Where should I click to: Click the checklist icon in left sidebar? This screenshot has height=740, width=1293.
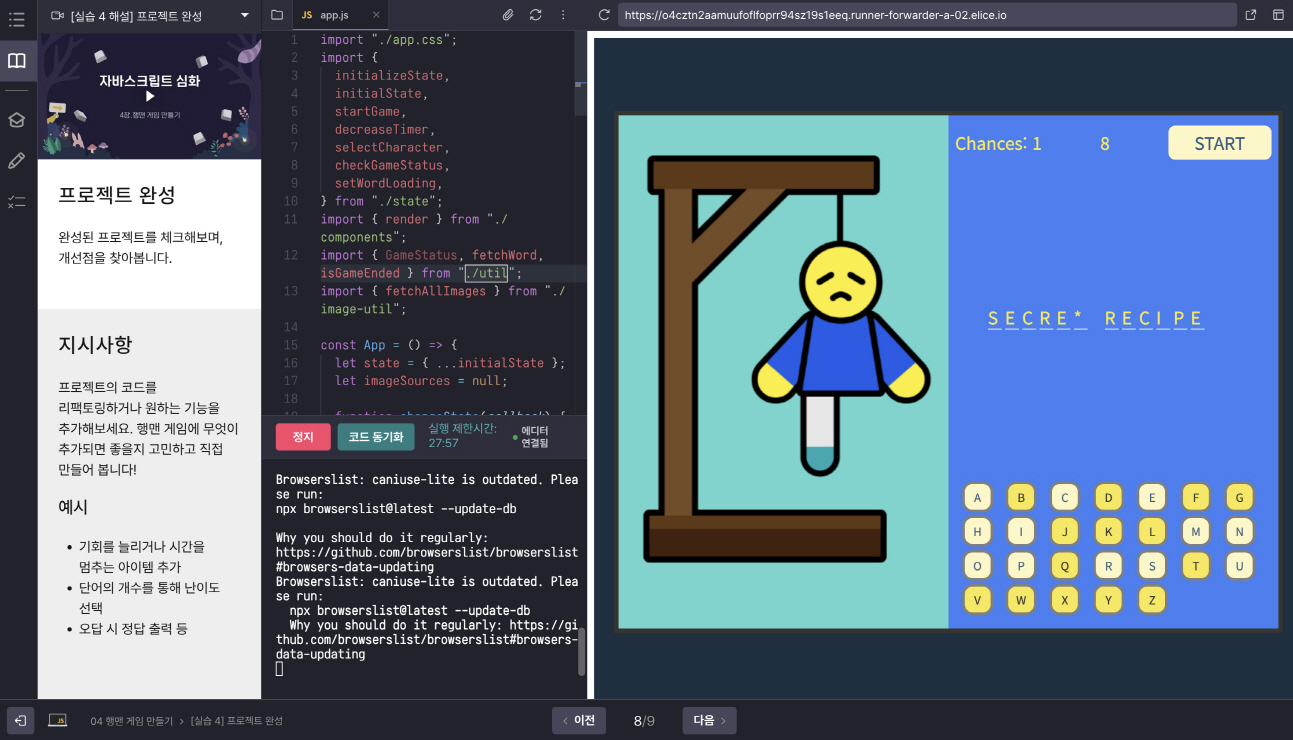(x=17, y=202)
